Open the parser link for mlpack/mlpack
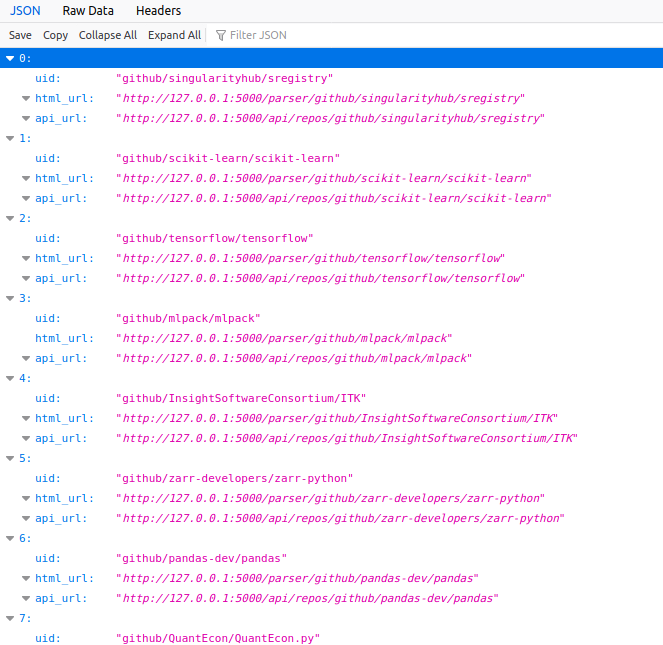Screen dimensions: 663x645 [x=284, y=338]
